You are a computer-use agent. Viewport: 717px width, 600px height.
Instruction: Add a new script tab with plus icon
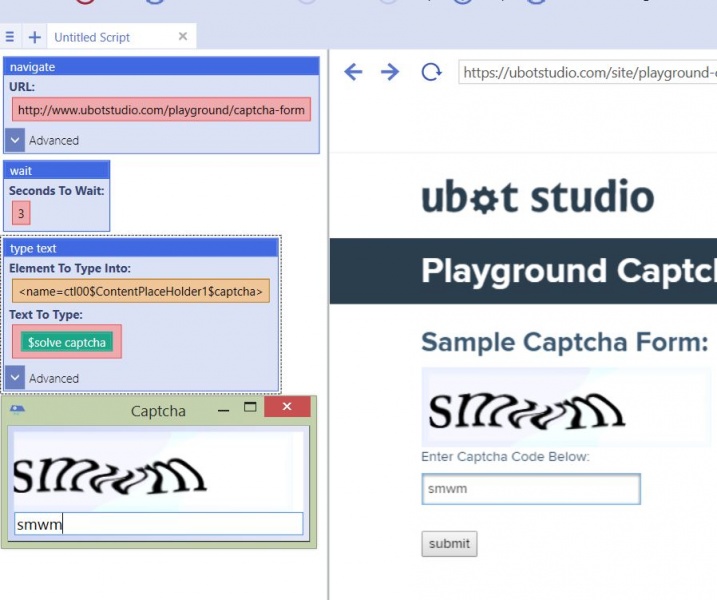pyautogui.click(x=35, y=37)
